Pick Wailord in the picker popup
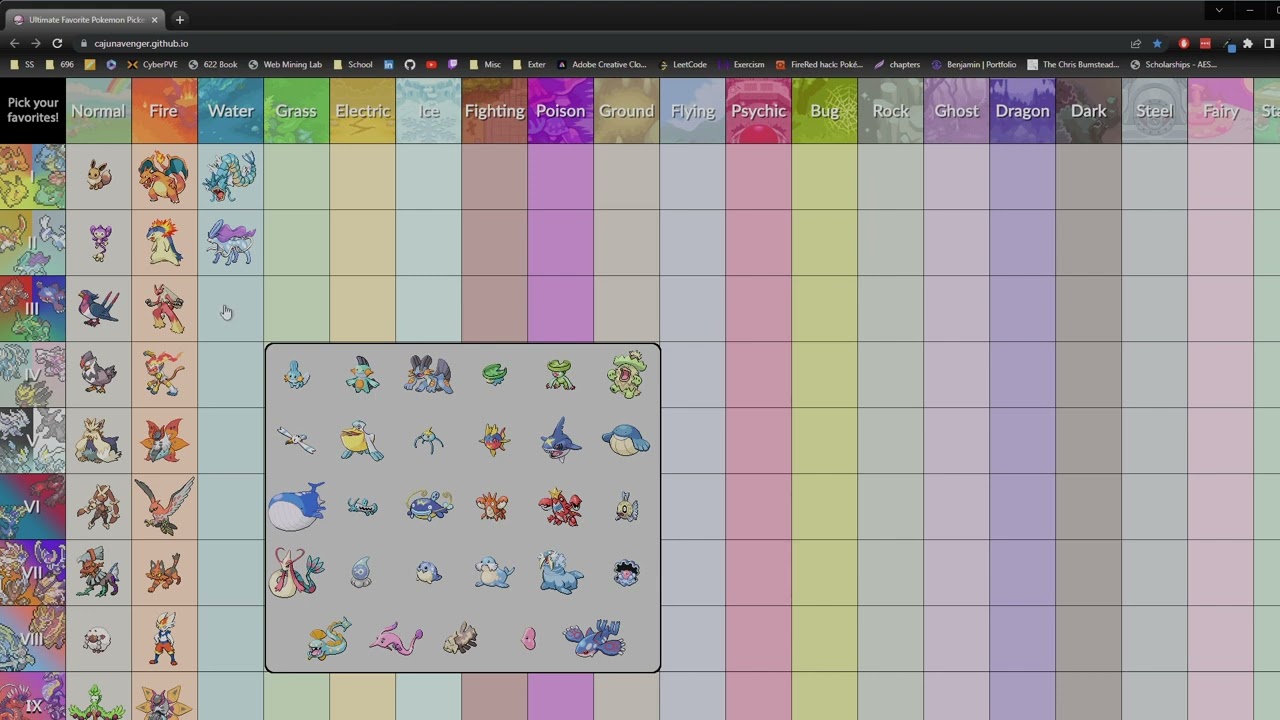This screenshot has height=720, width=1280. click(296, 506)
